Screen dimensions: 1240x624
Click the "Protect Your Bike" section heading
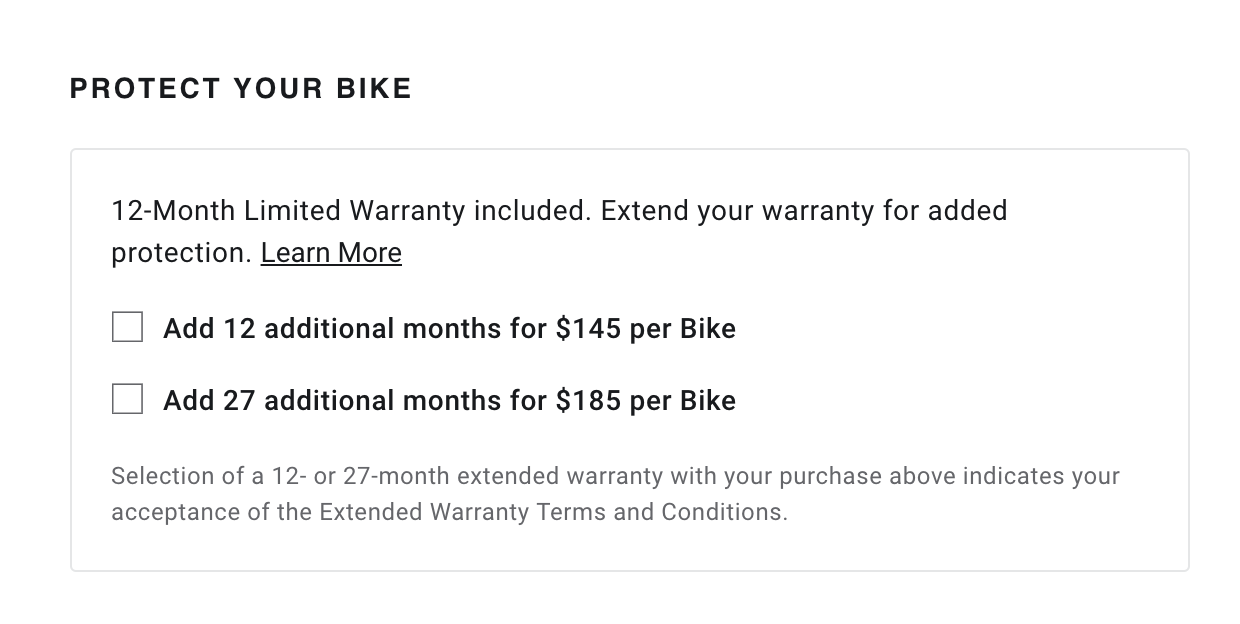coord(241,88)
